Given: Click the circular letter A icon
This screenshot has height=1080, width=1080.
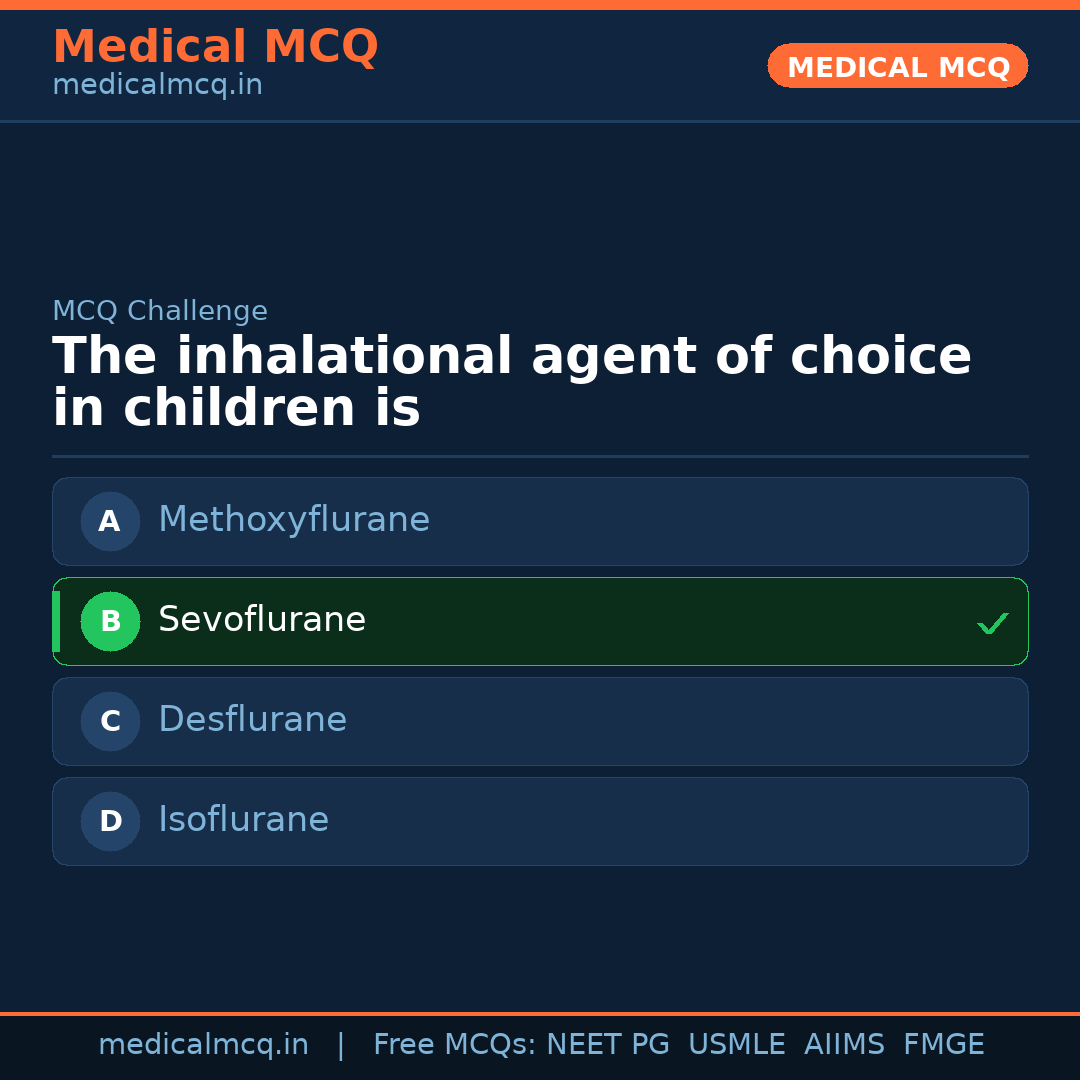Looking at the screenshot, I should coord(110,521).
